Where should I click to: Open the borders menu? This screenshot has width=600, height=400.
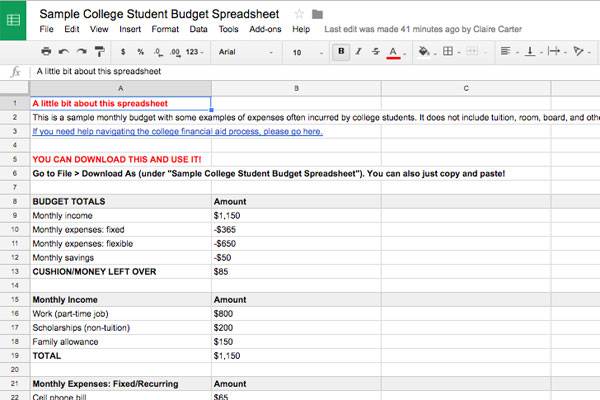(448, 51)
